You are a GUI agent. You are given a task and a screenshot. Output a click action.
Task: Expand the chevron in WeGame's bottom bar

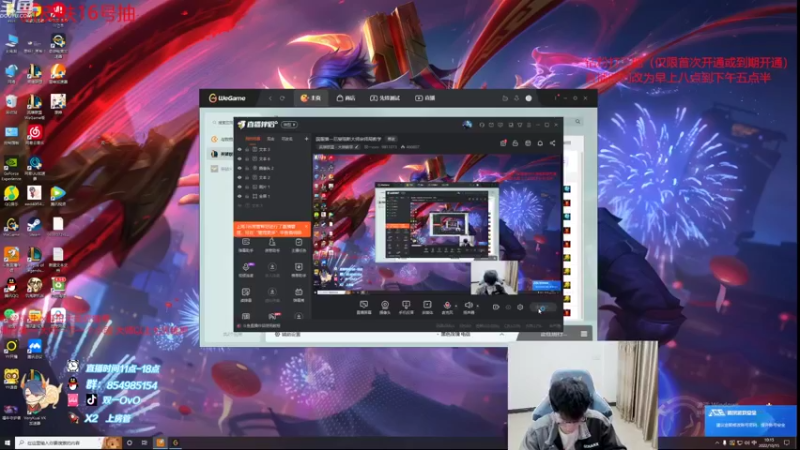click(502, 335)
